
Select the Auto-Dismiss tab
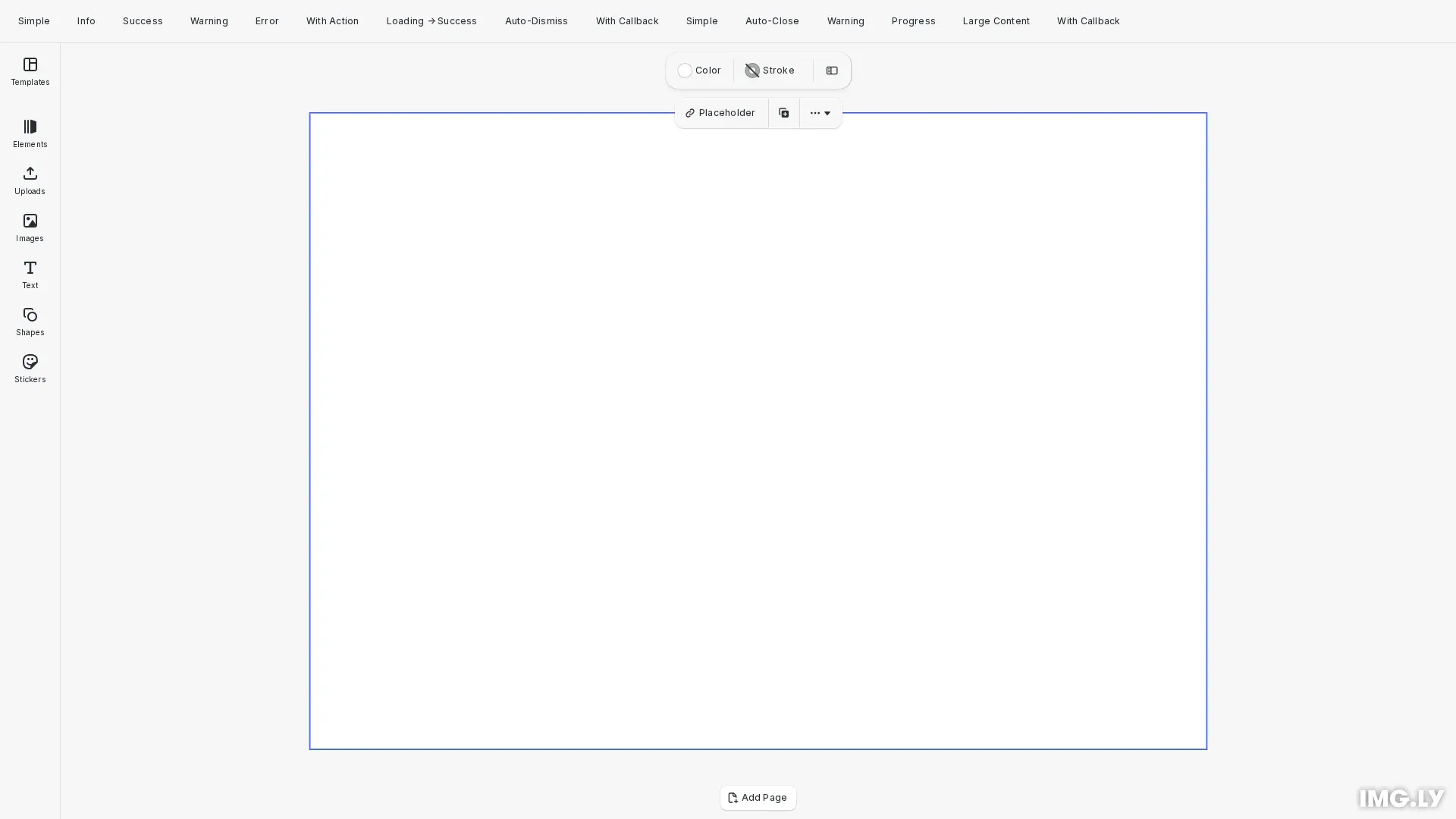(x=536, y=20)
